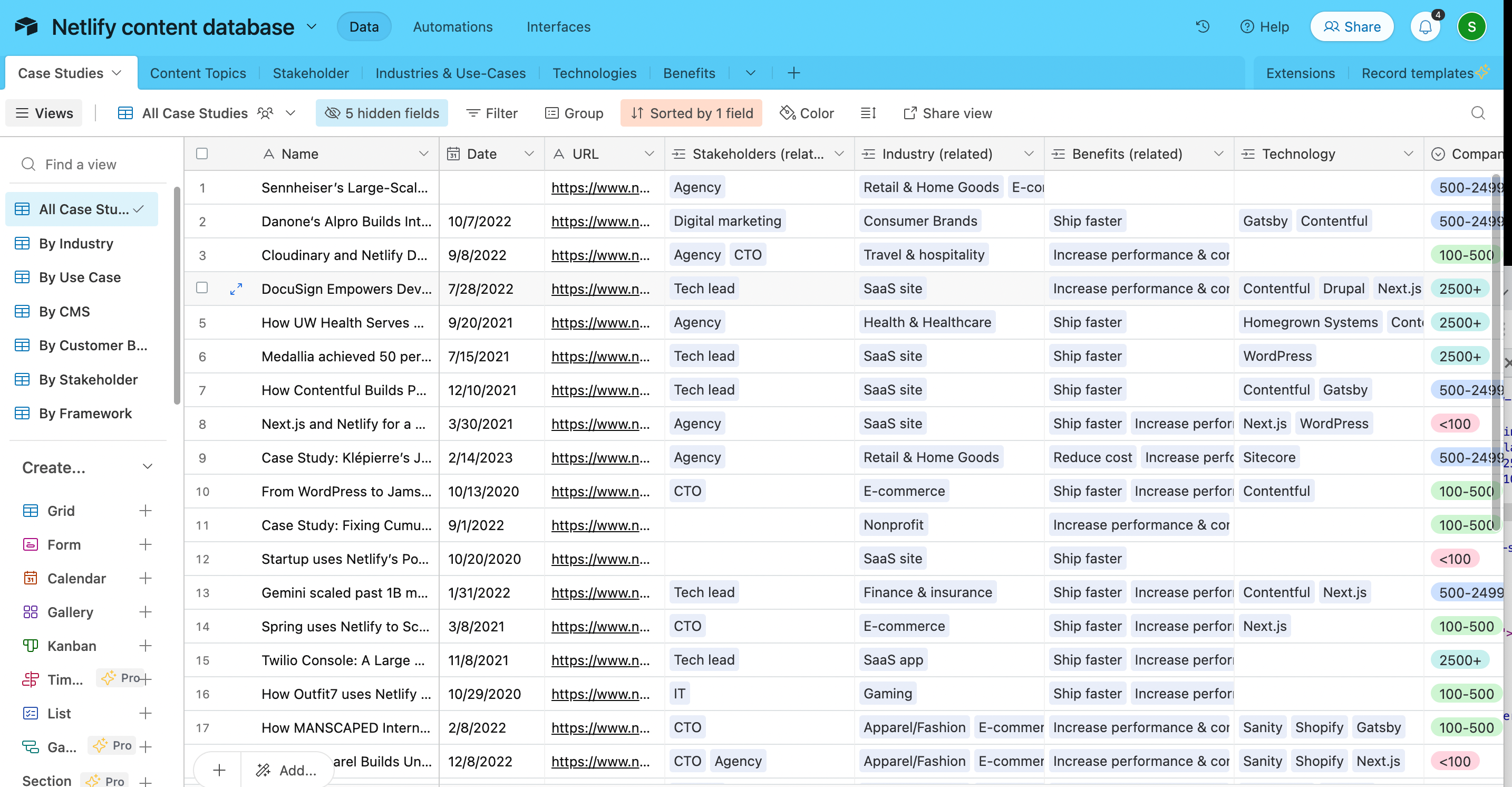The width and height of the screenshot is (1512, 787).
Task: Click the Share button
Action: [1352, 26]
